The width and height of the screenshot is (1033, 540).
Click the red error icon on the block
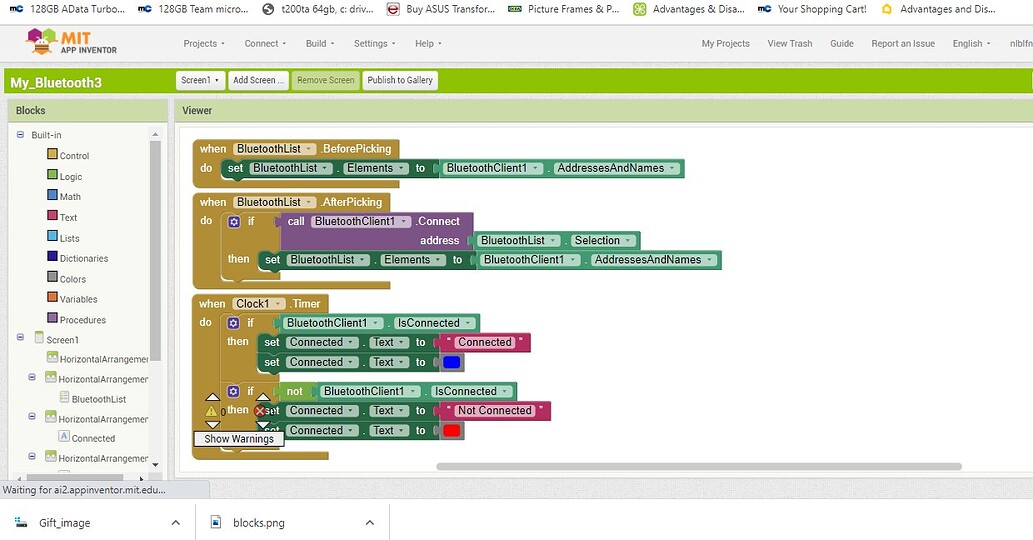coord(260,411)
